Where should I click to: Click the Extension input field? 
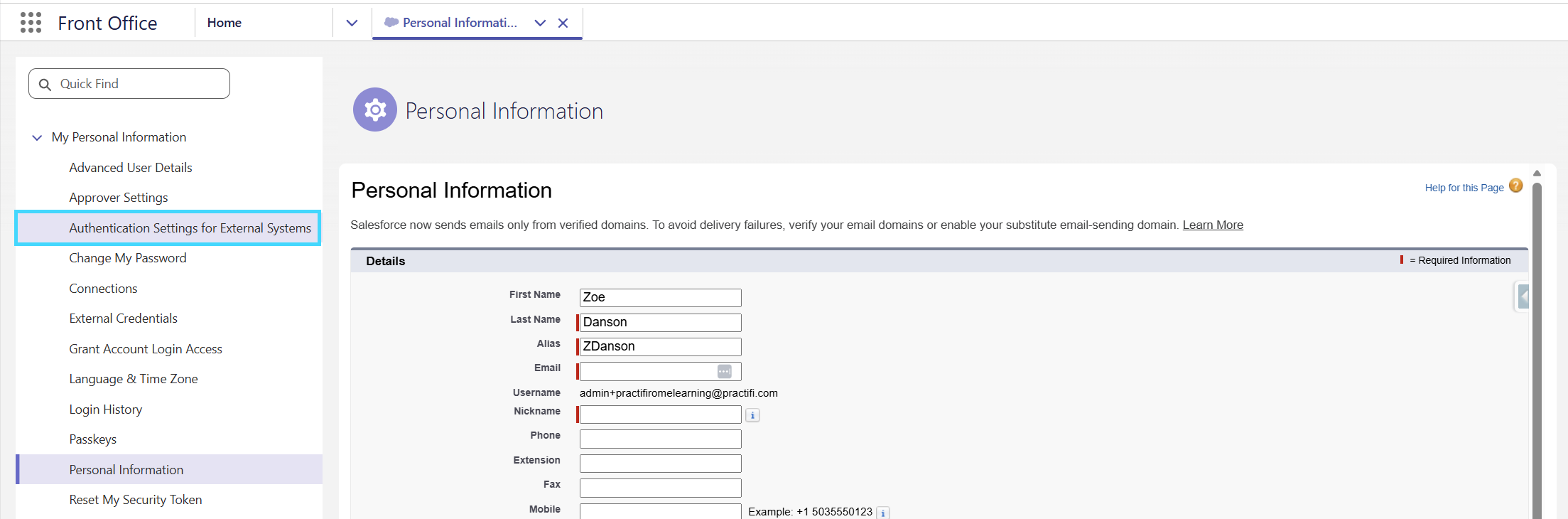(661, 464)
